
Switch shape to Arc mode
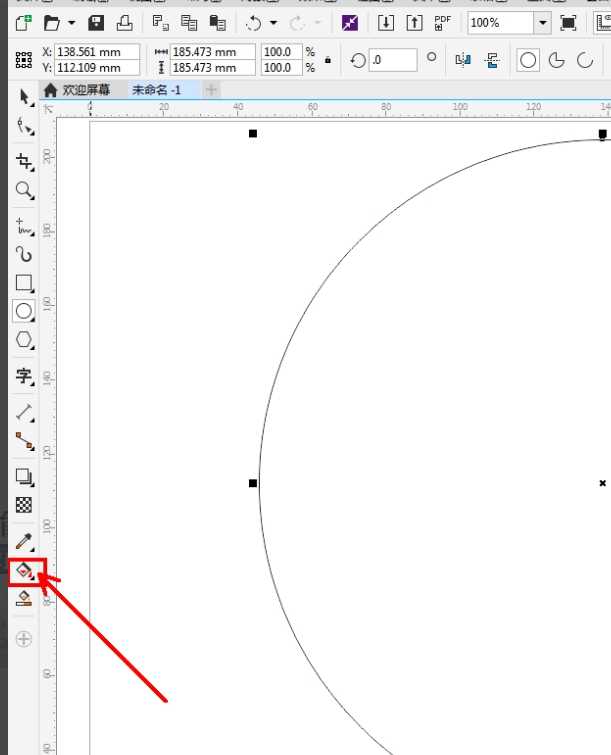[583, 60]
